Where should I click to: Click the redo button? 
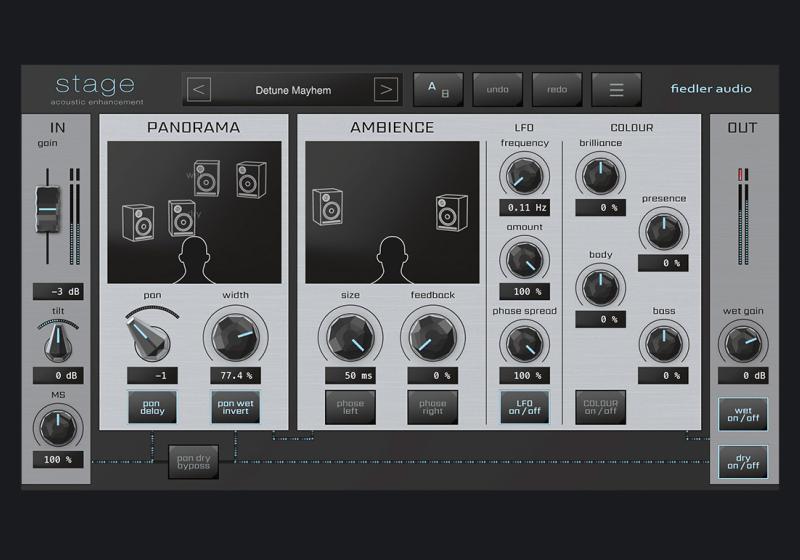[x=557, y=90]
